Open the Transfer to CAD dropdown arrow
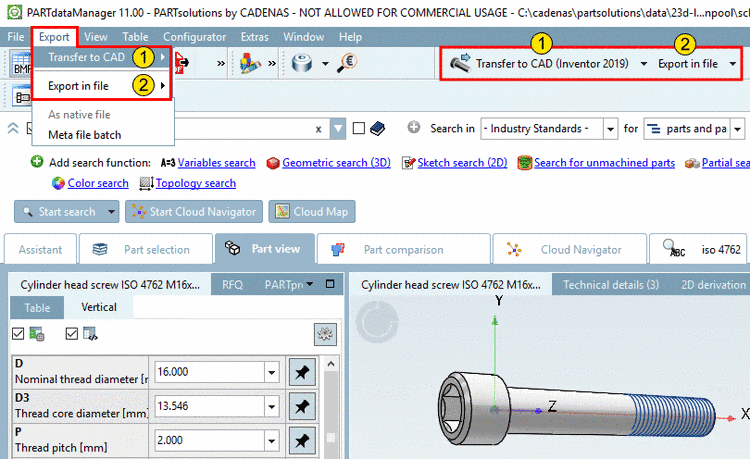Image resolution: width=750 pixels, height=459 pixels. point(643,64)
